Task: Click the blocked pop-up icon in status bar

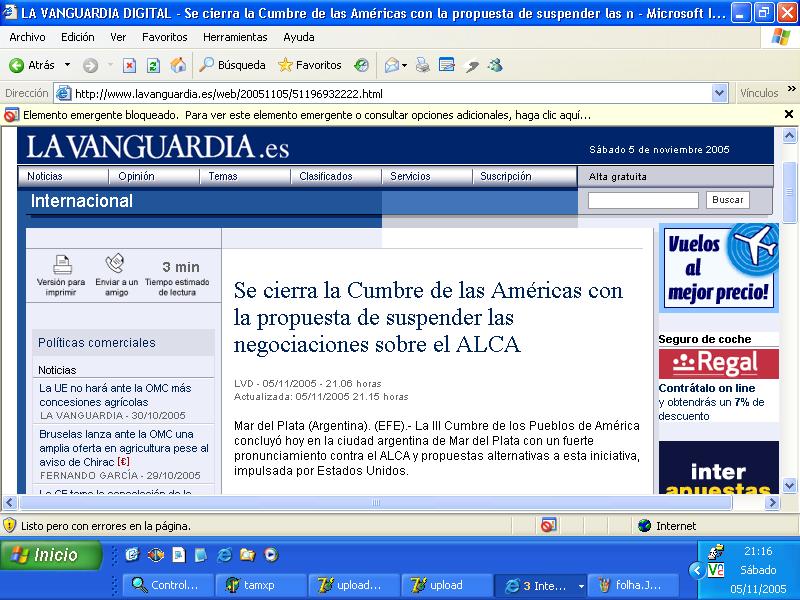Action: click(548, 525)
